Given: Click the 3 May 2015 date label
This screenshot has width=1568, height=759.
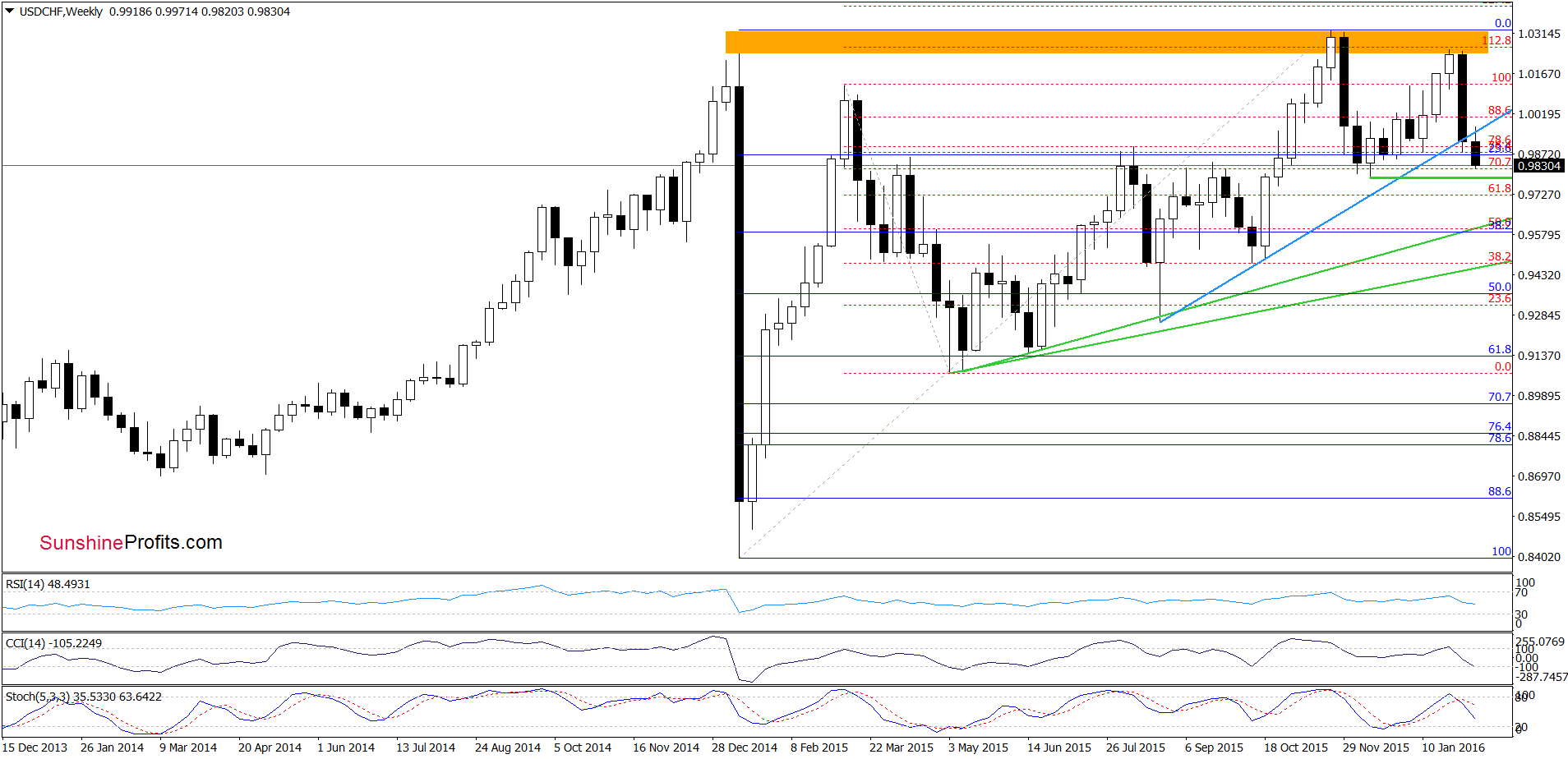Looking at the screenshot, I should (978, 747).
